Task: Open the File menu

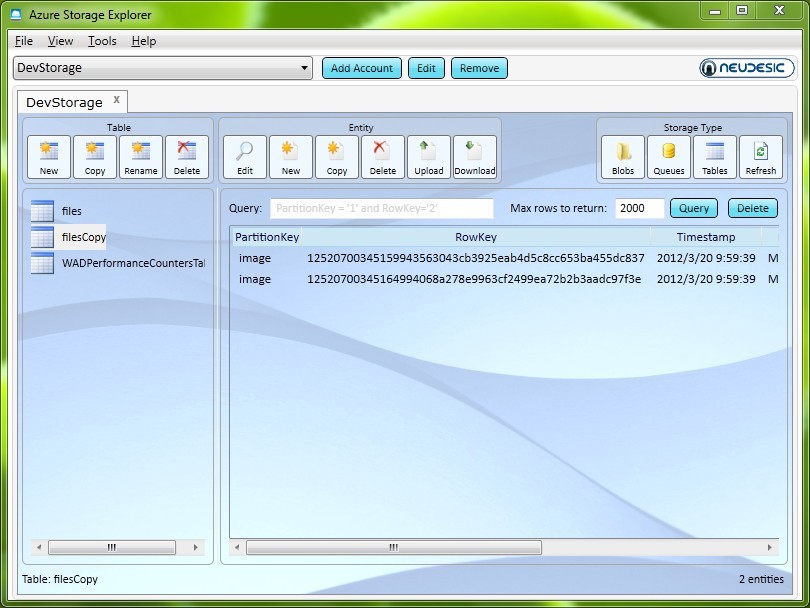Action: pyautogui.click(x=24, y=41)
